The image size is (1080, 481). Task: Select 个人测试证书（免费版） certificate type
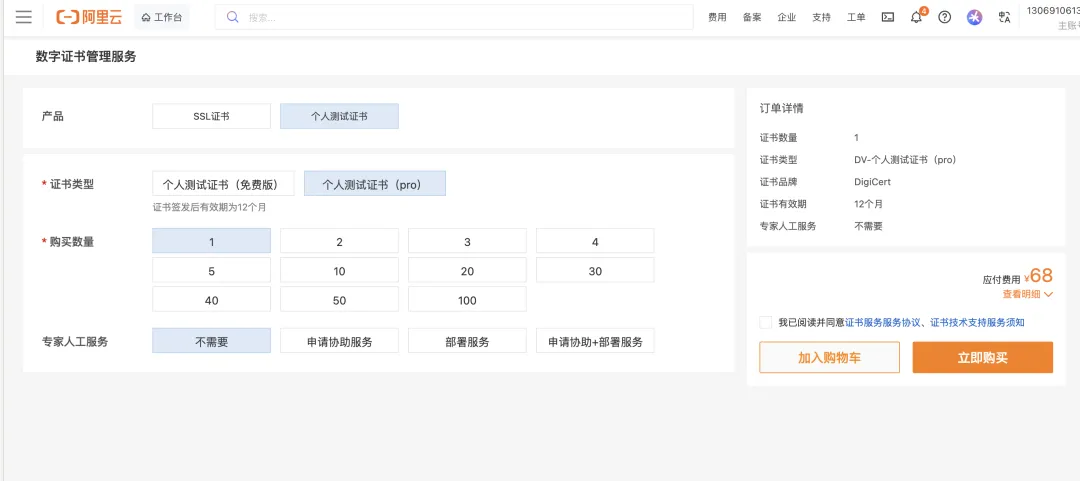pos(223,184)
